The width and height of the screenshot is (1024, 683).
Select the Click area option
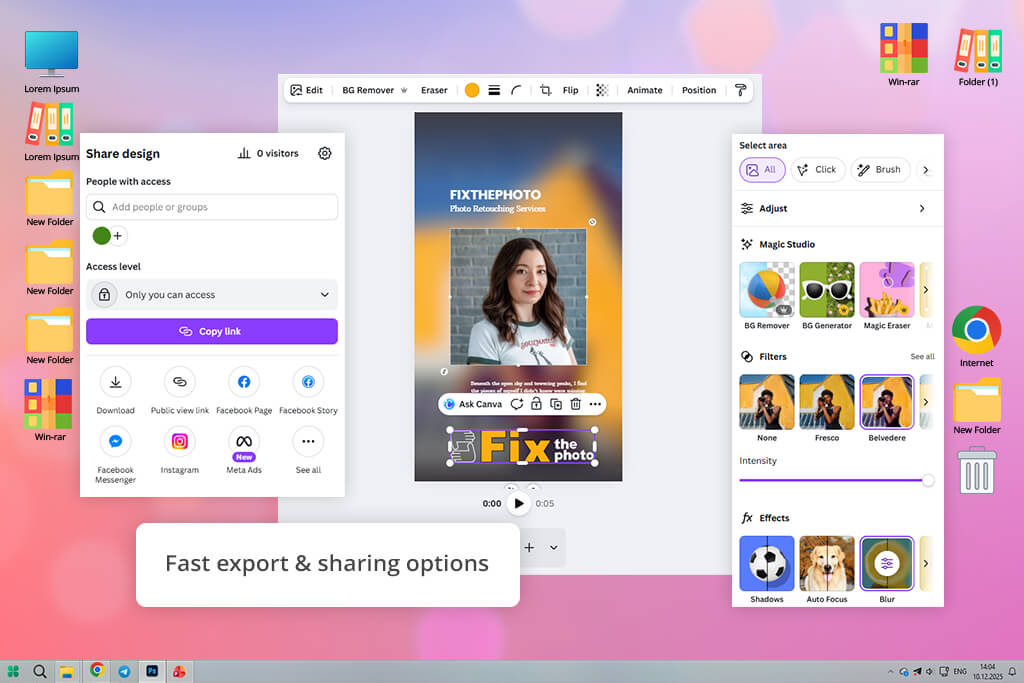click(818, 170)
